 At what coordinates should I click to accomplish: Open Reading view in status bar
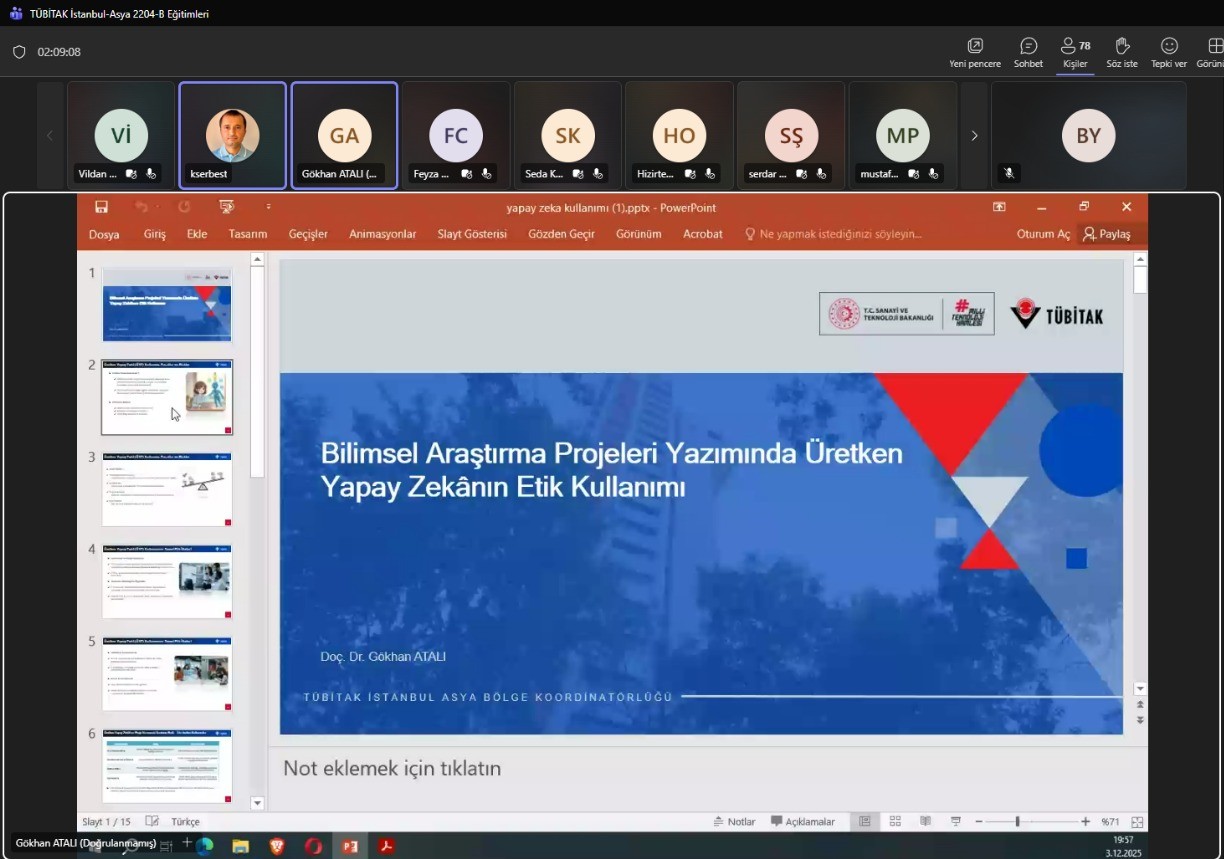click(925, 821)
